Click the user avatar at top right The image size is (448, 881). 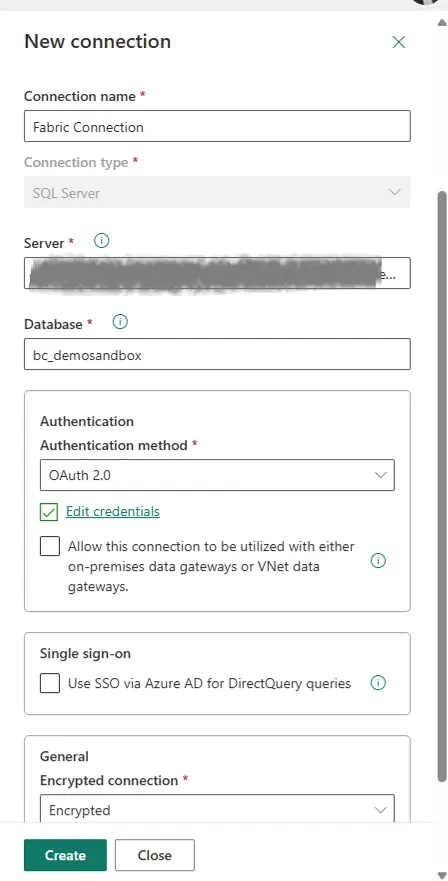[x=426, y=2]
